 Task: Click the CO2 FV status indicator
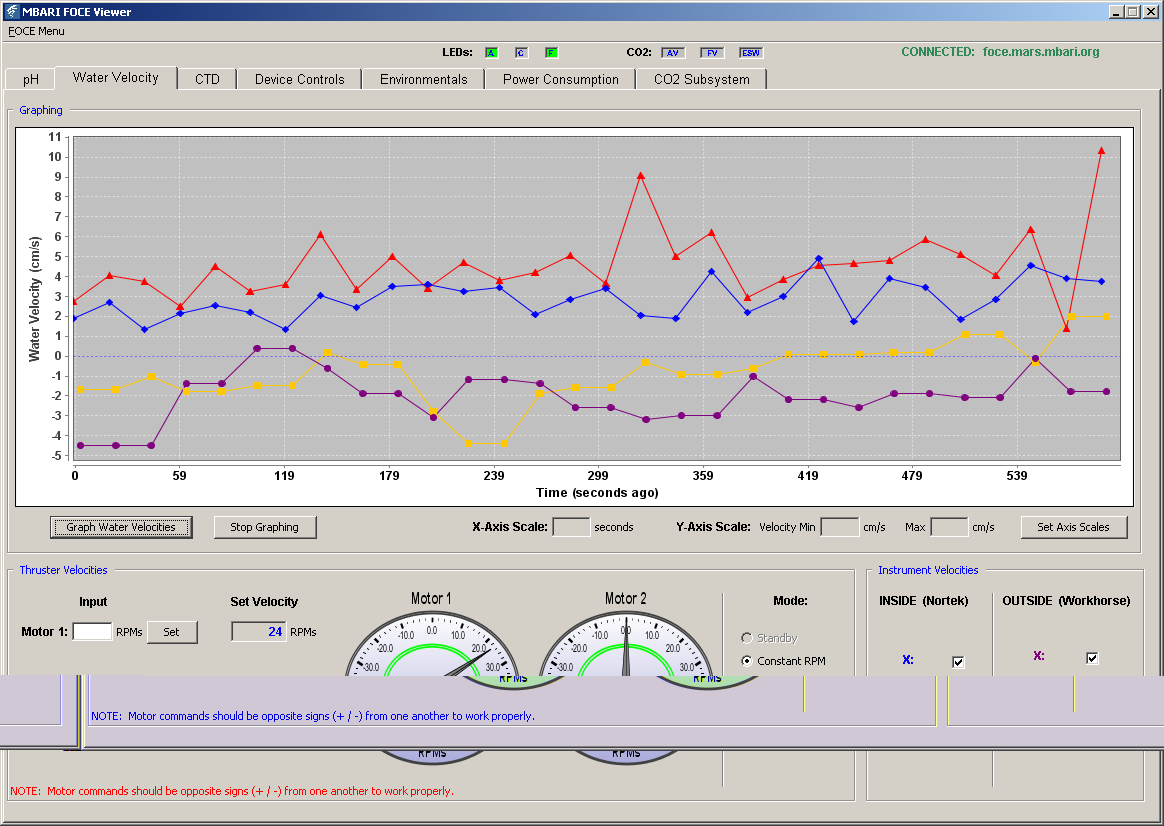tap(712, 53)
